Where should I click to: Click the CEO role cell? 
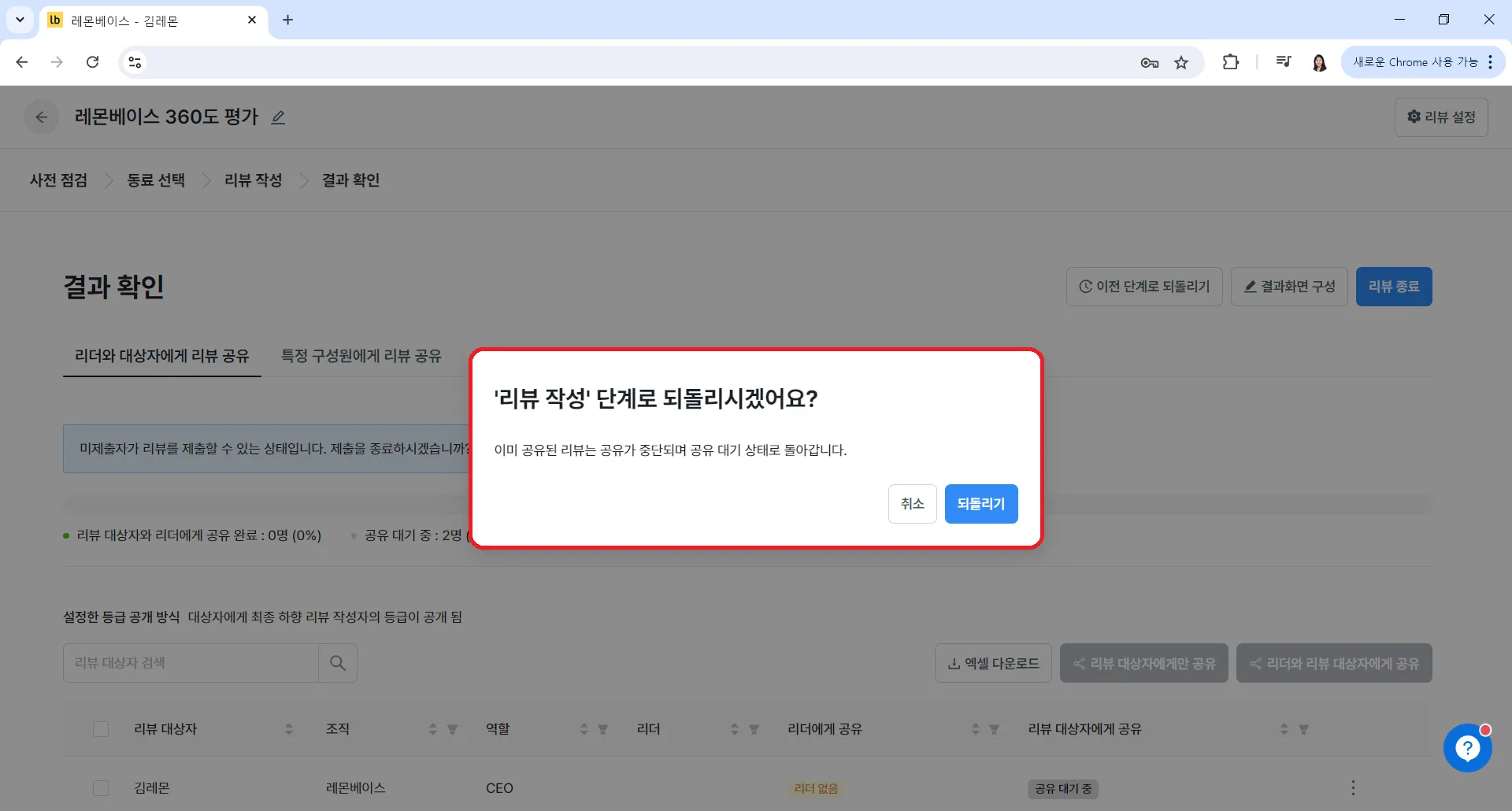point(499,788)
